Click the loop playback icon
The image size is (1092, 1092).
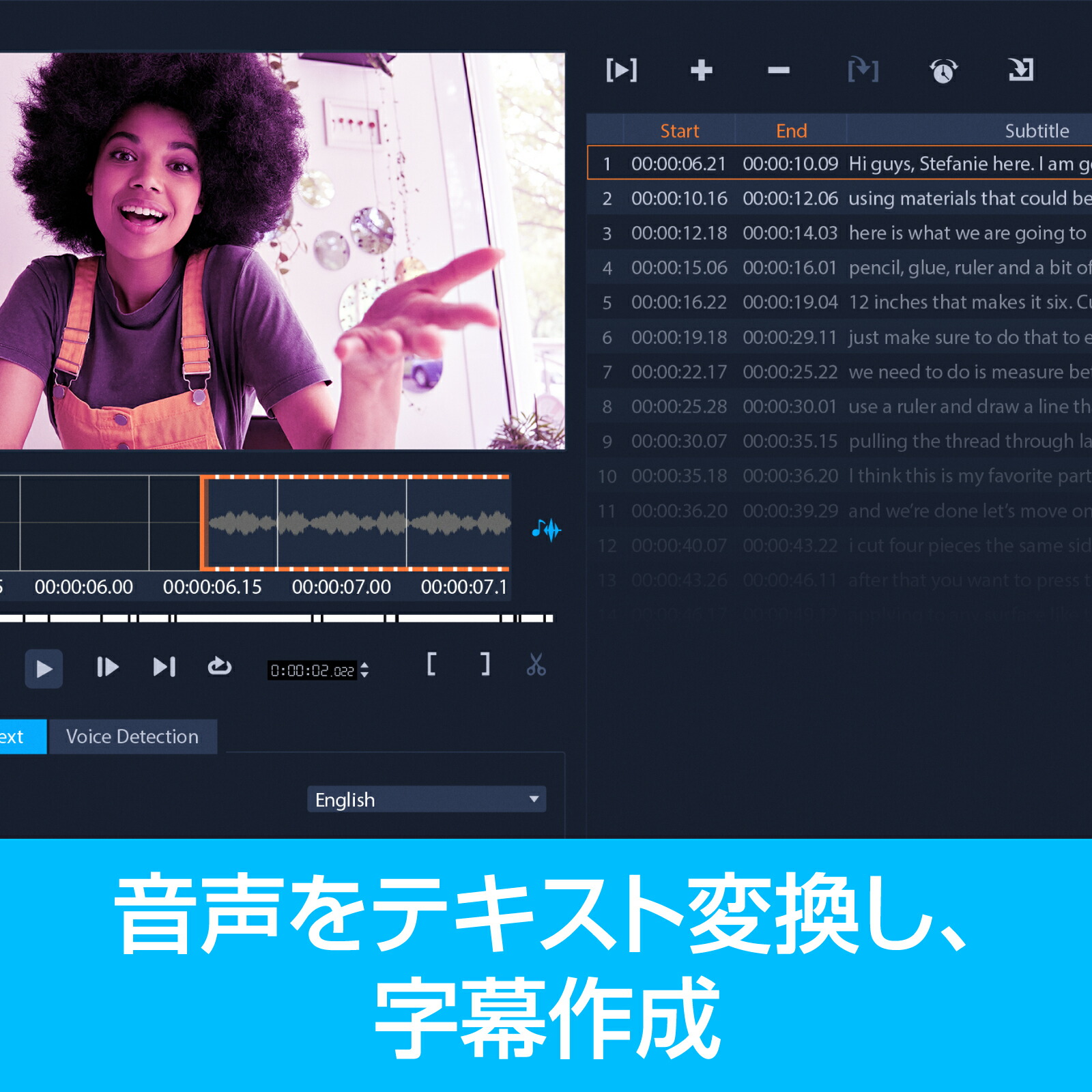220,667
